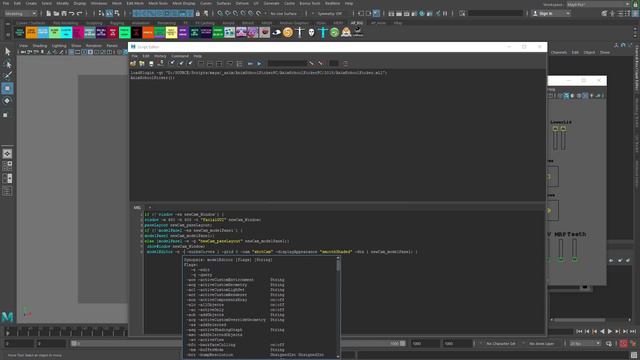
Task: Activate the Paint selection tool
Action: pos(7,76)
